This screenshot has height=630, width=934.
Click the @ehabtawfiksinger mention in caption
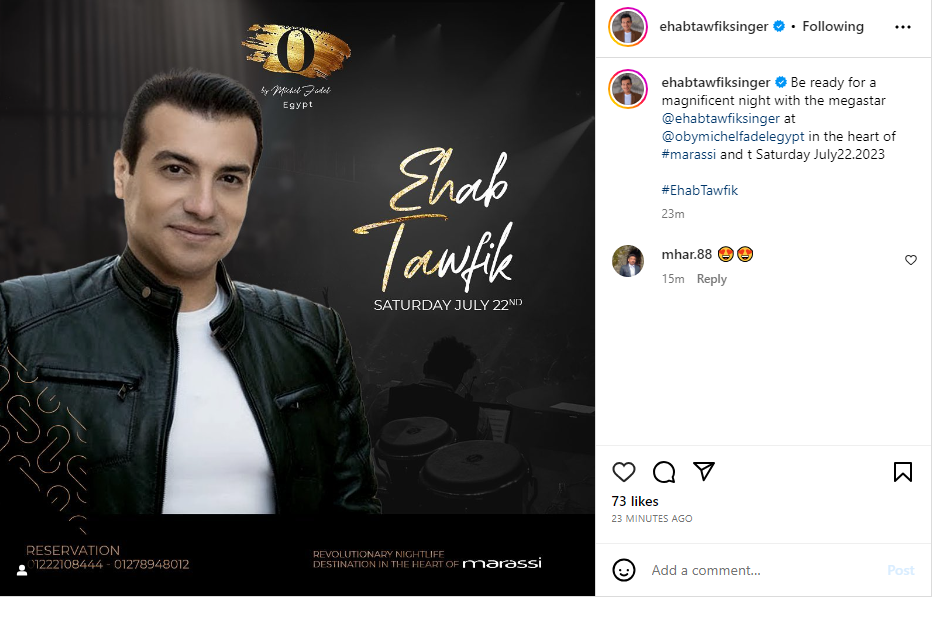720,118
